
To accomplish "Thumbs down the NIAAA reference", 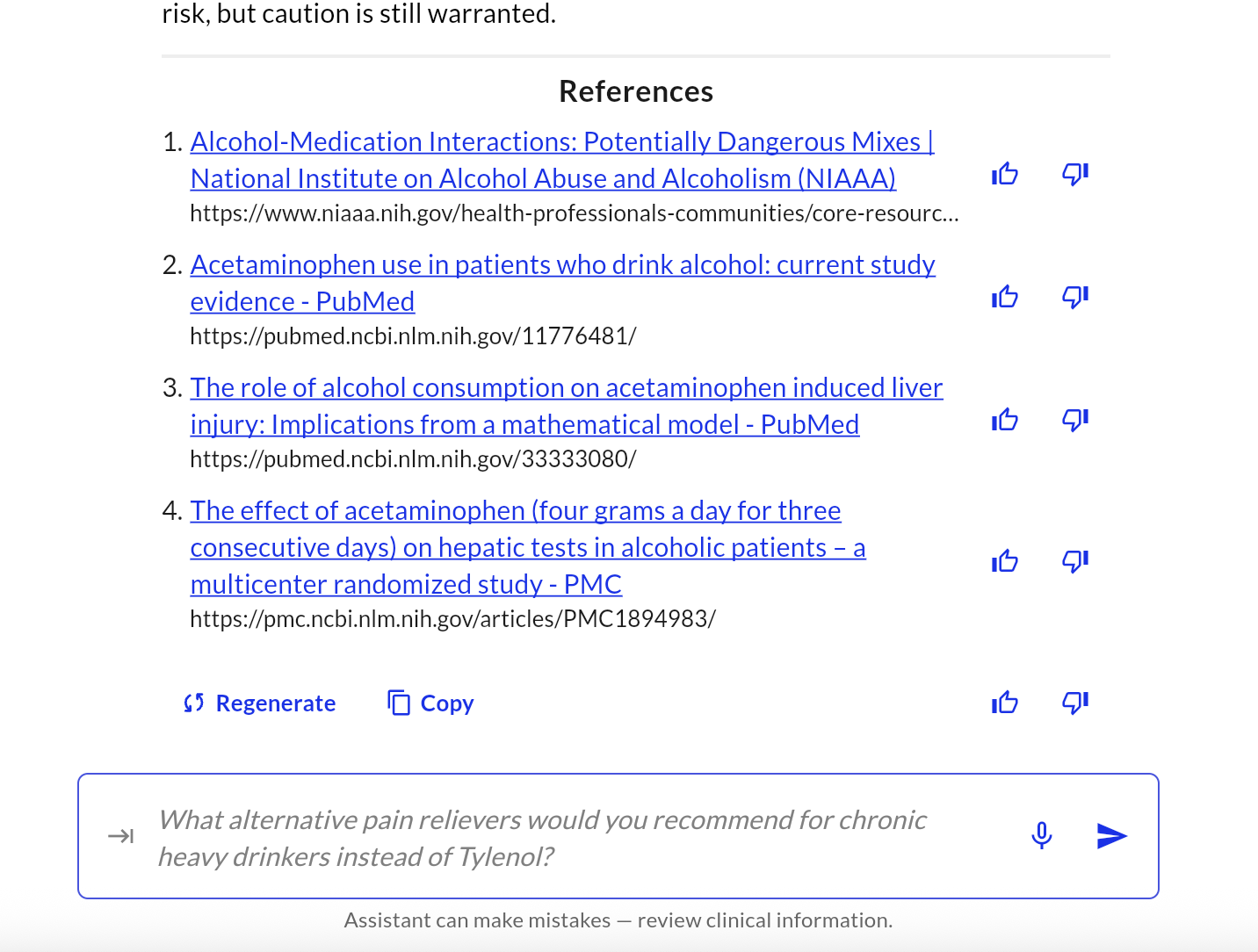I will tap(1074, 175).
